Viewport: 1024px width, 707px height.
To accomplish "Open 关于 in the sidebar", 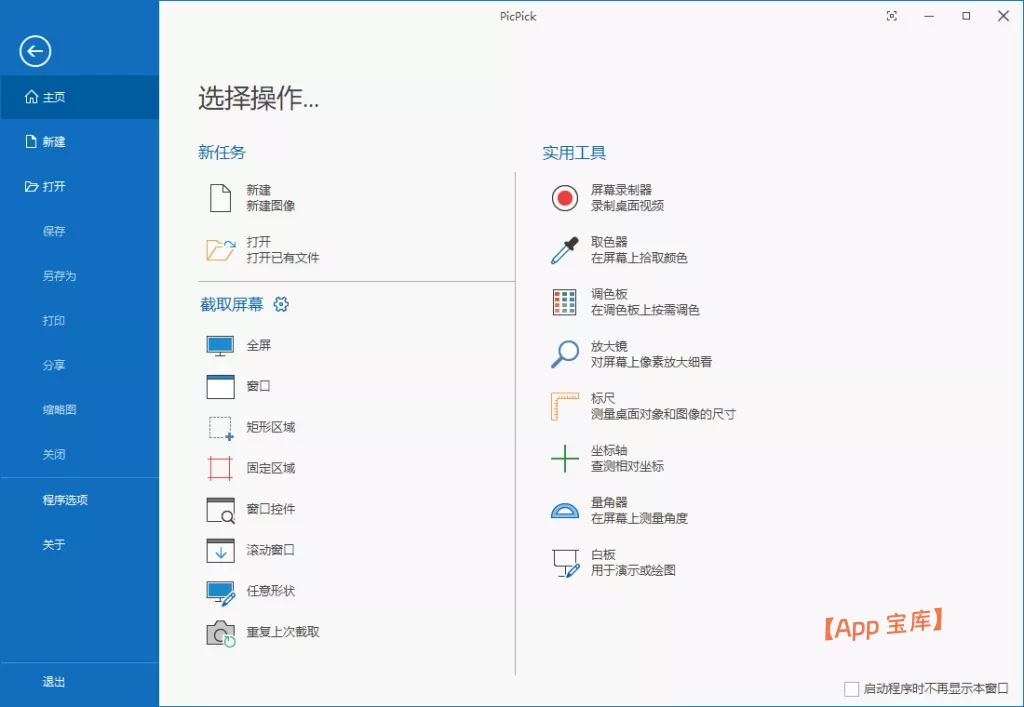I will pyautogui.click(x=54, y=544).
